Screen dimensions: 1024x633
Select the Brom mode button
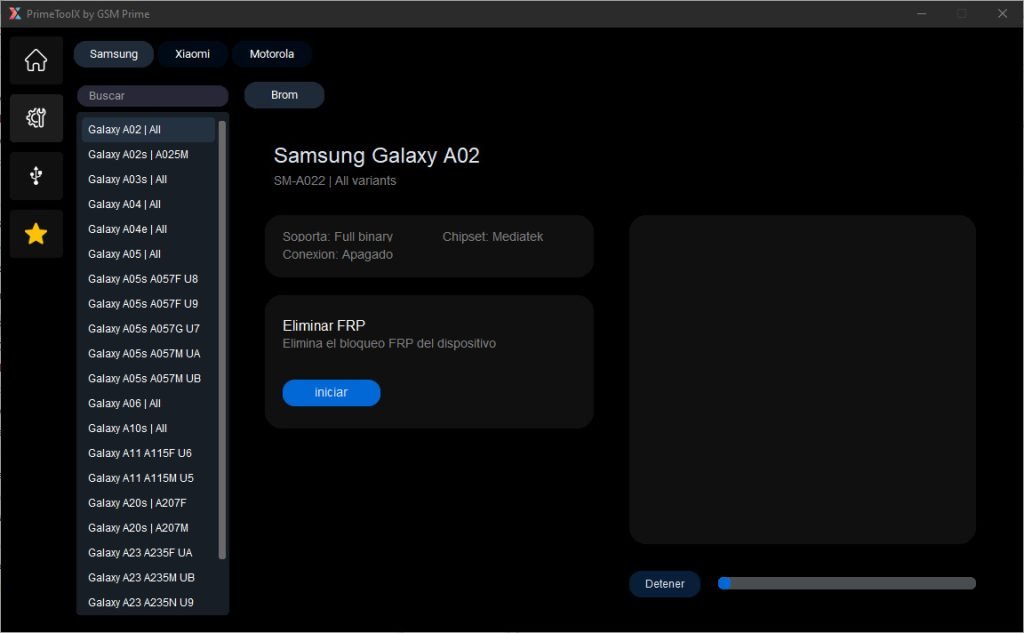point(284,95)
